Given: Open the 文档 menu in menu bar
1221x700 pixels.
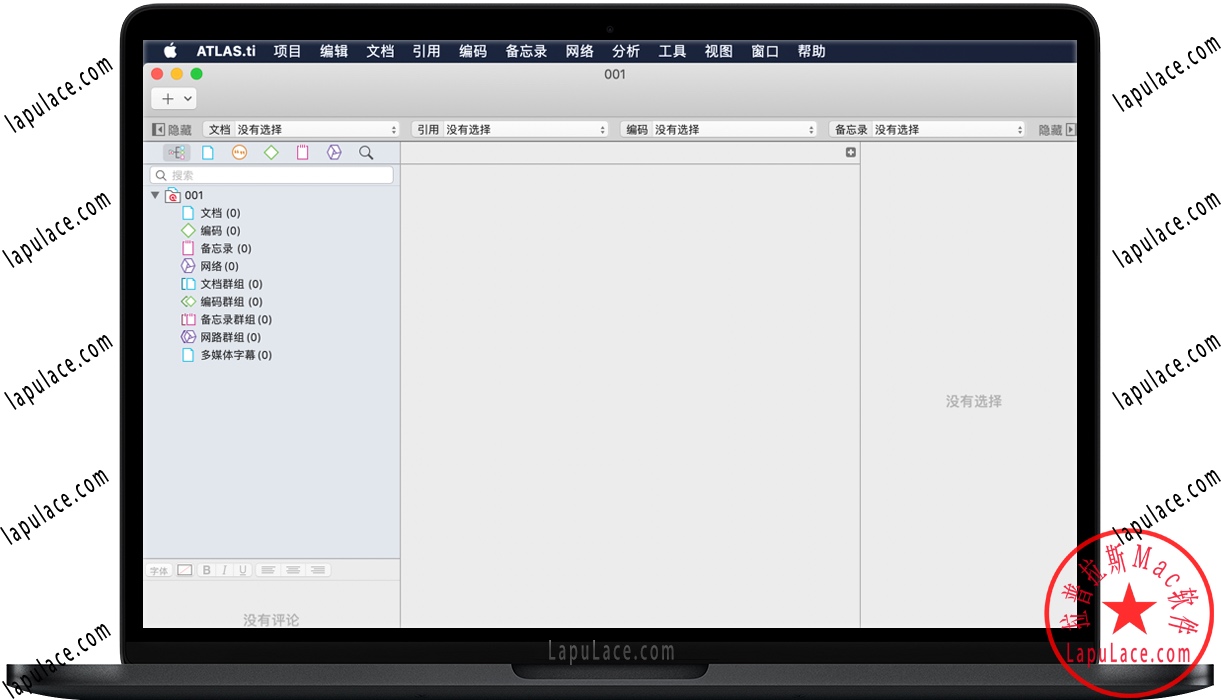Looking at the screenshot, I should point(380,51).
